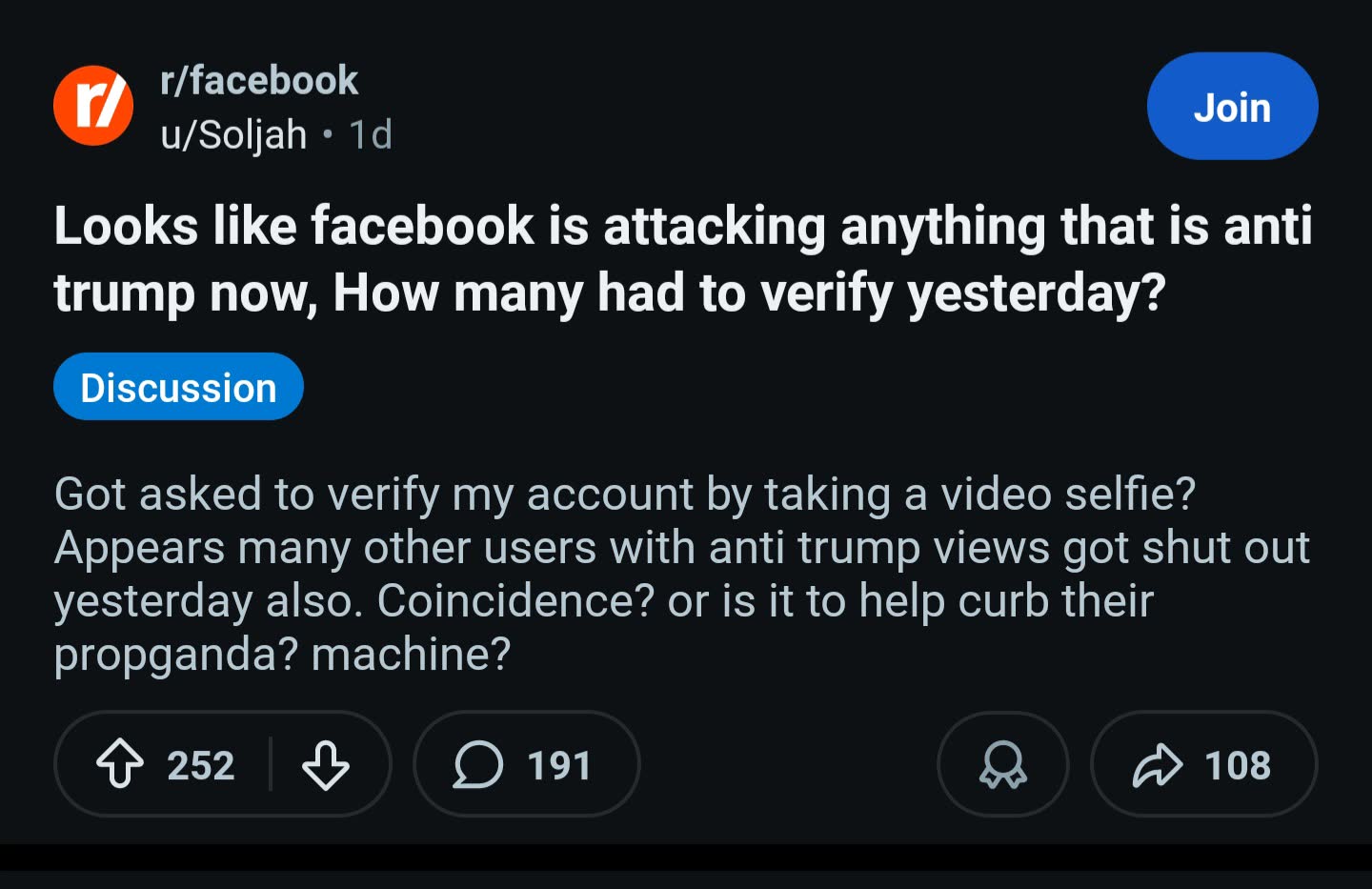Downvote the Facebook anti-Trump post
Screen dimensions: 1372x889
tap(325, 764)
